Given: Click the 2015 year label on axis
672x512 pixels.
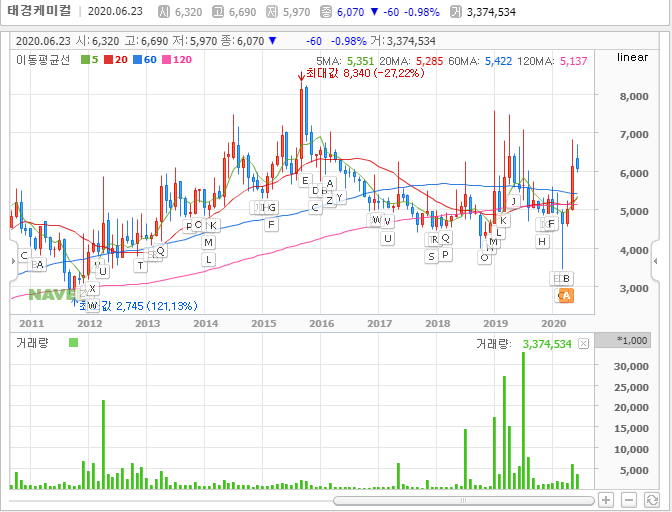Looking at the screenshot, I should [264, 323].
